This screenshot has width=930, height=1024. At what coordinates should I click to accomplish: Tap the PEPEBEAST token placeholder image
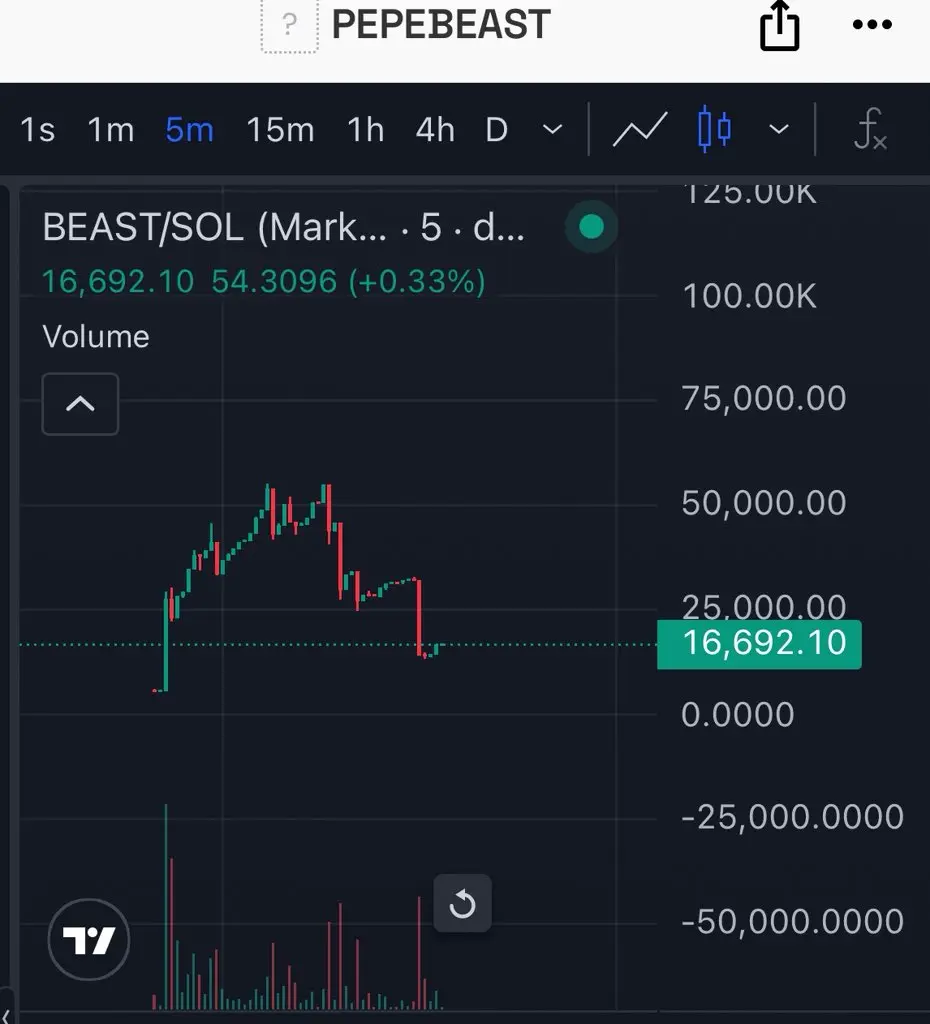click(x=289, y=25)
